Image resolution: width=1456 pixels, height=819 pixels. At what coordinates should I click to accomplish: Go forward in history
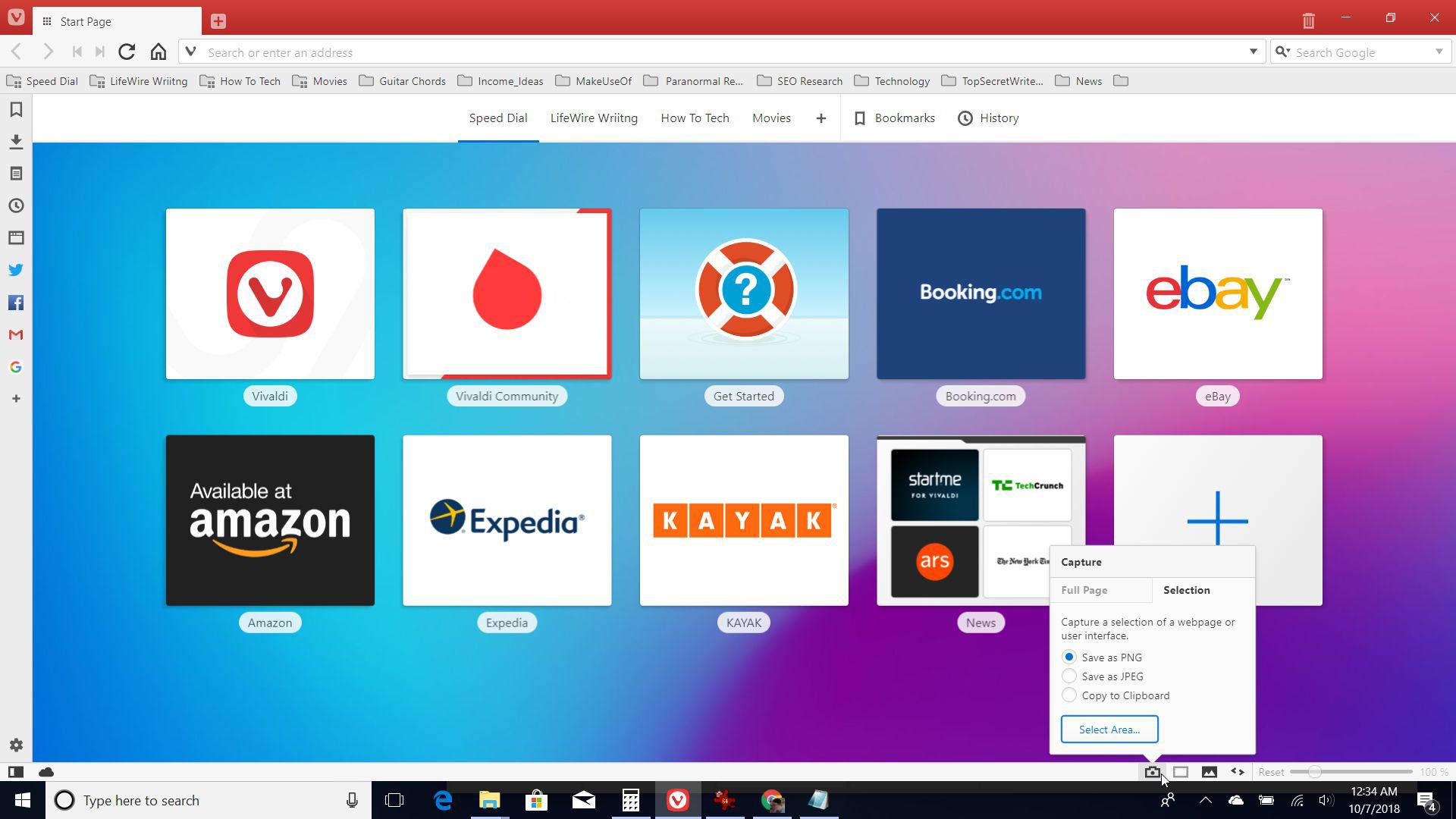click(x=48, y=52)
